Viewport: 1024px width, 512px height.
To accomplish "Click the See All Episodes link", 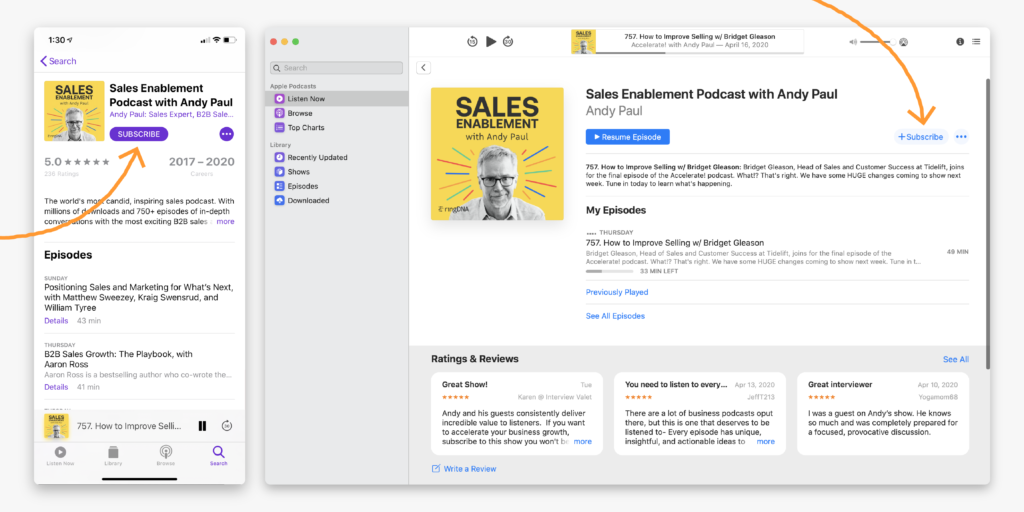I will point(615,316).
